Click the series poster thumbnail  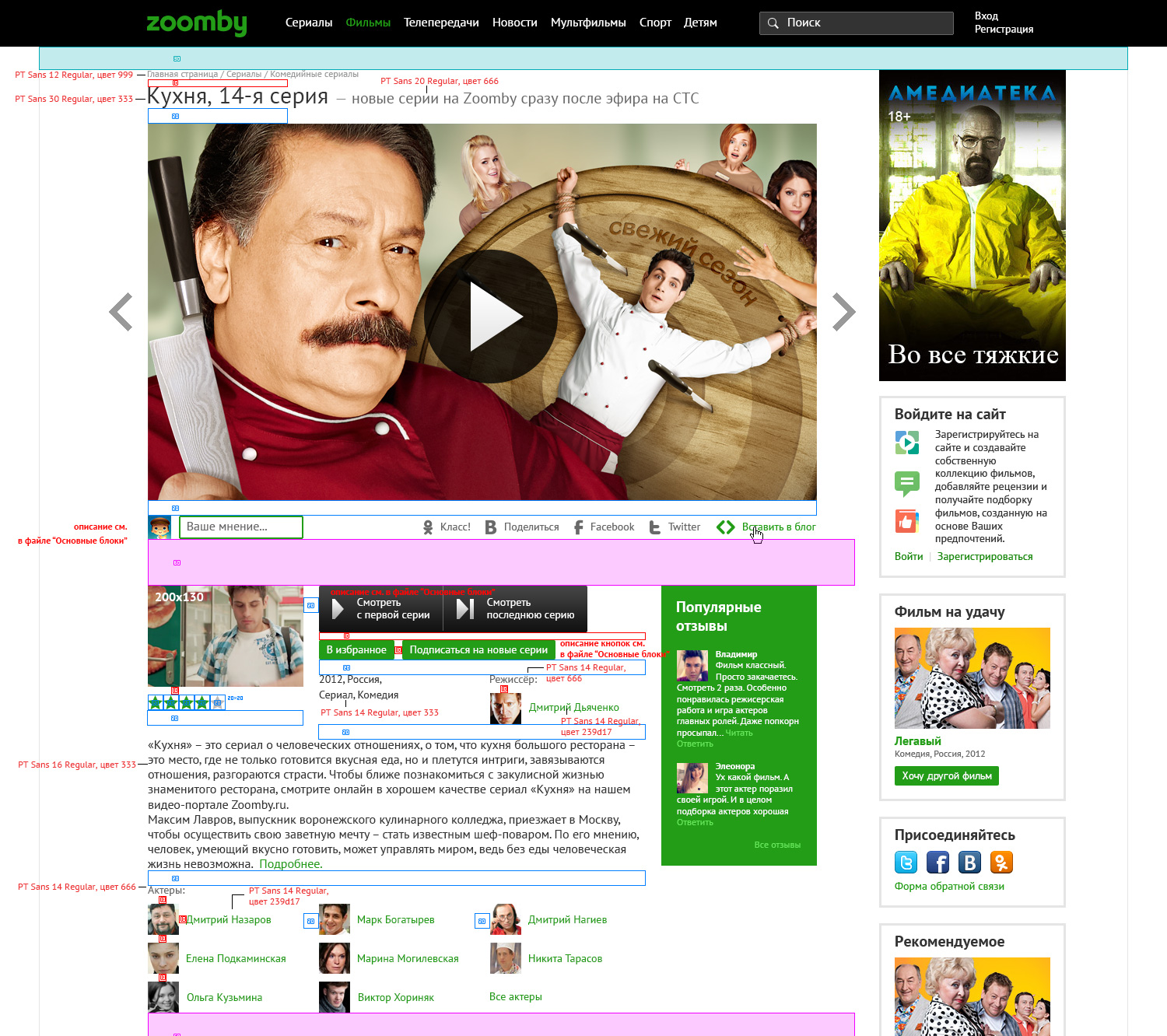click(x=226, y=636)
